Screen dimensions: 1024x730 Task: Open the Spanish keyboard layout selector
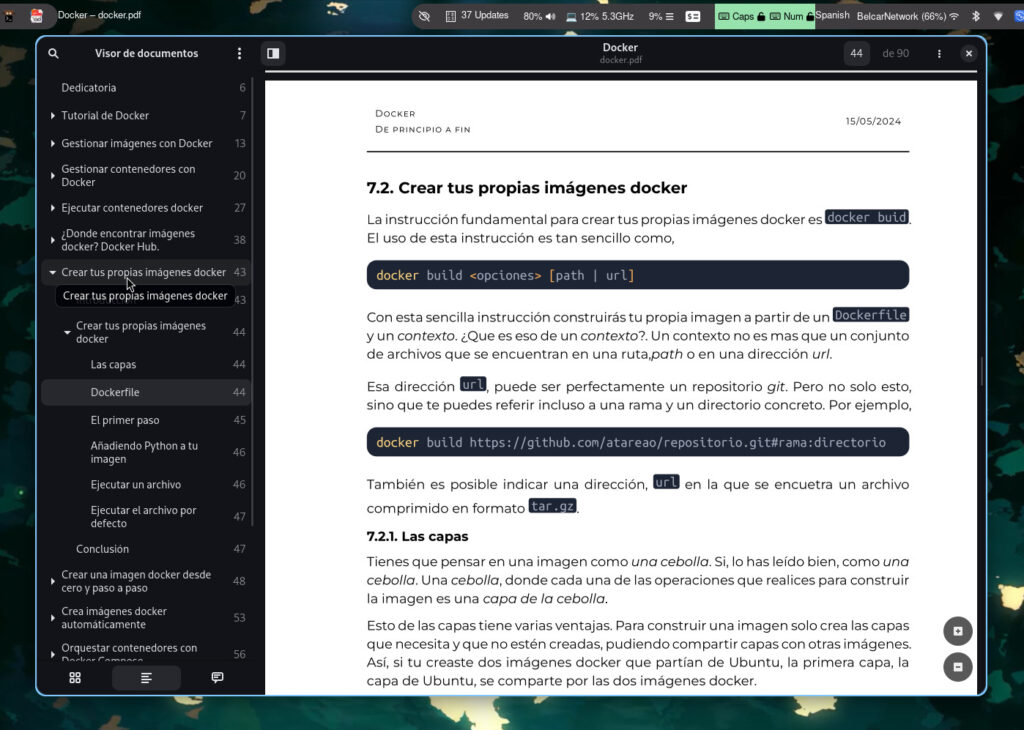pos(832,15)
